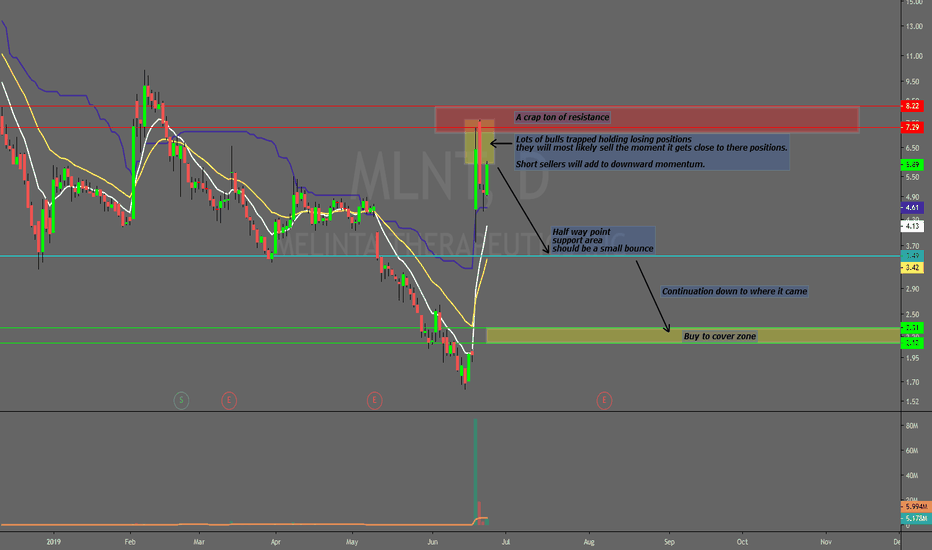Image resolution: width=932 pixels, height=550 pixels.
Task: Click the orange 5.994M volume label
Action: 915,507
